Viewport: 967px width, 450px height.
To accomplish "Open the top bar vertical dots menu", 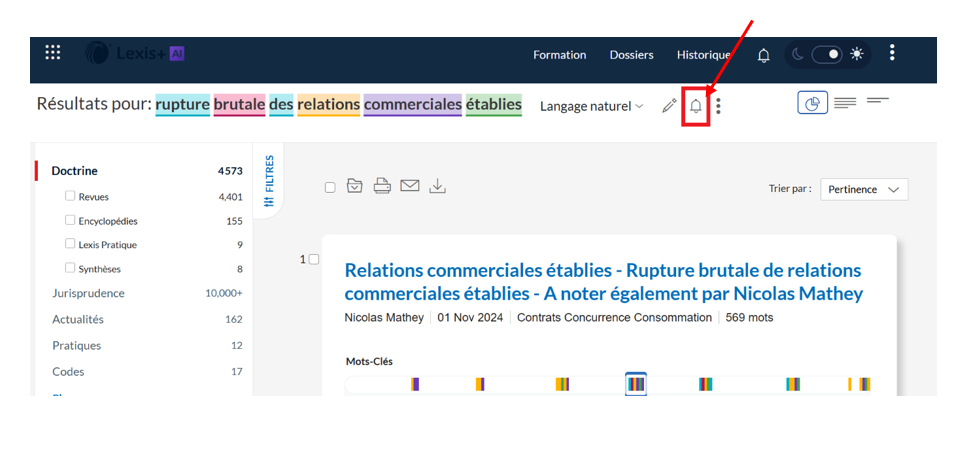I will click(892, 52).
